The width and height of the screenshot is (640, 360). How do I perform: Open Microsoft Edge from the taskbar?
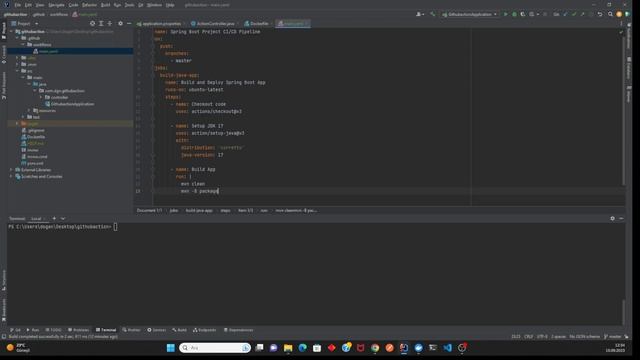click(302, 348)
